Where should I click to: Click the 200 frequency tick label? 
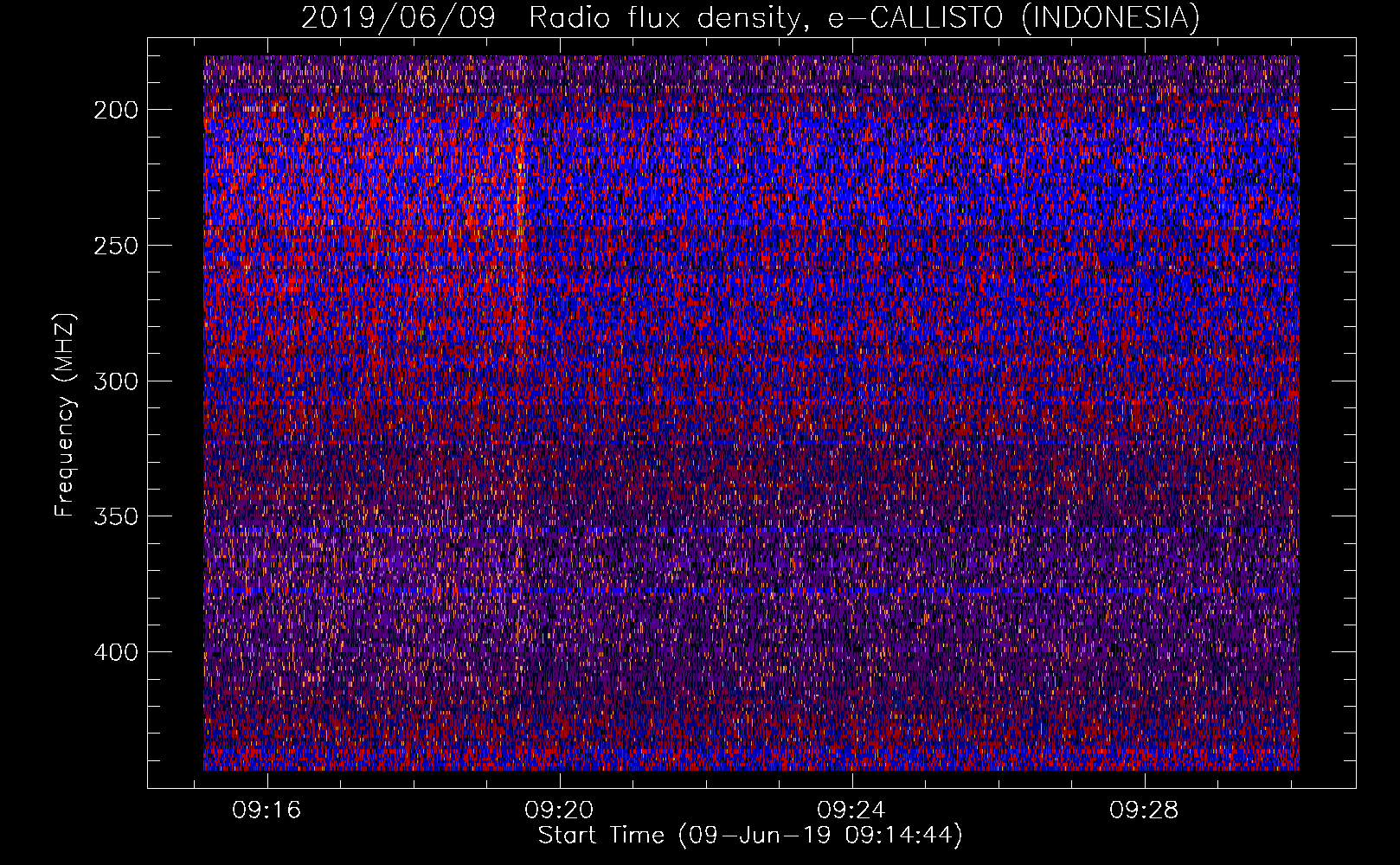coord(116,110)
